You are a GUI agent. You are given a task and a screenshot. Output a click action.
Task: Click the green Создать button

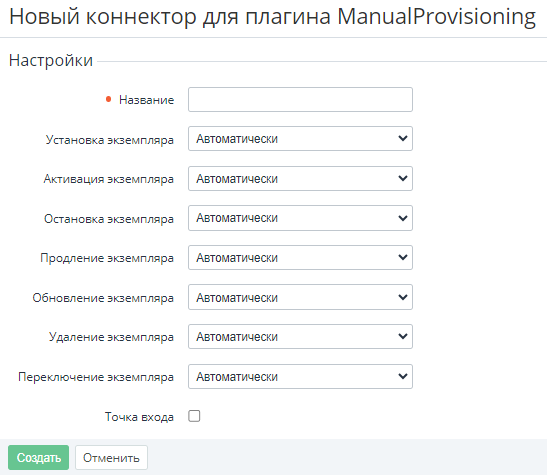click(x=38, y=458)
